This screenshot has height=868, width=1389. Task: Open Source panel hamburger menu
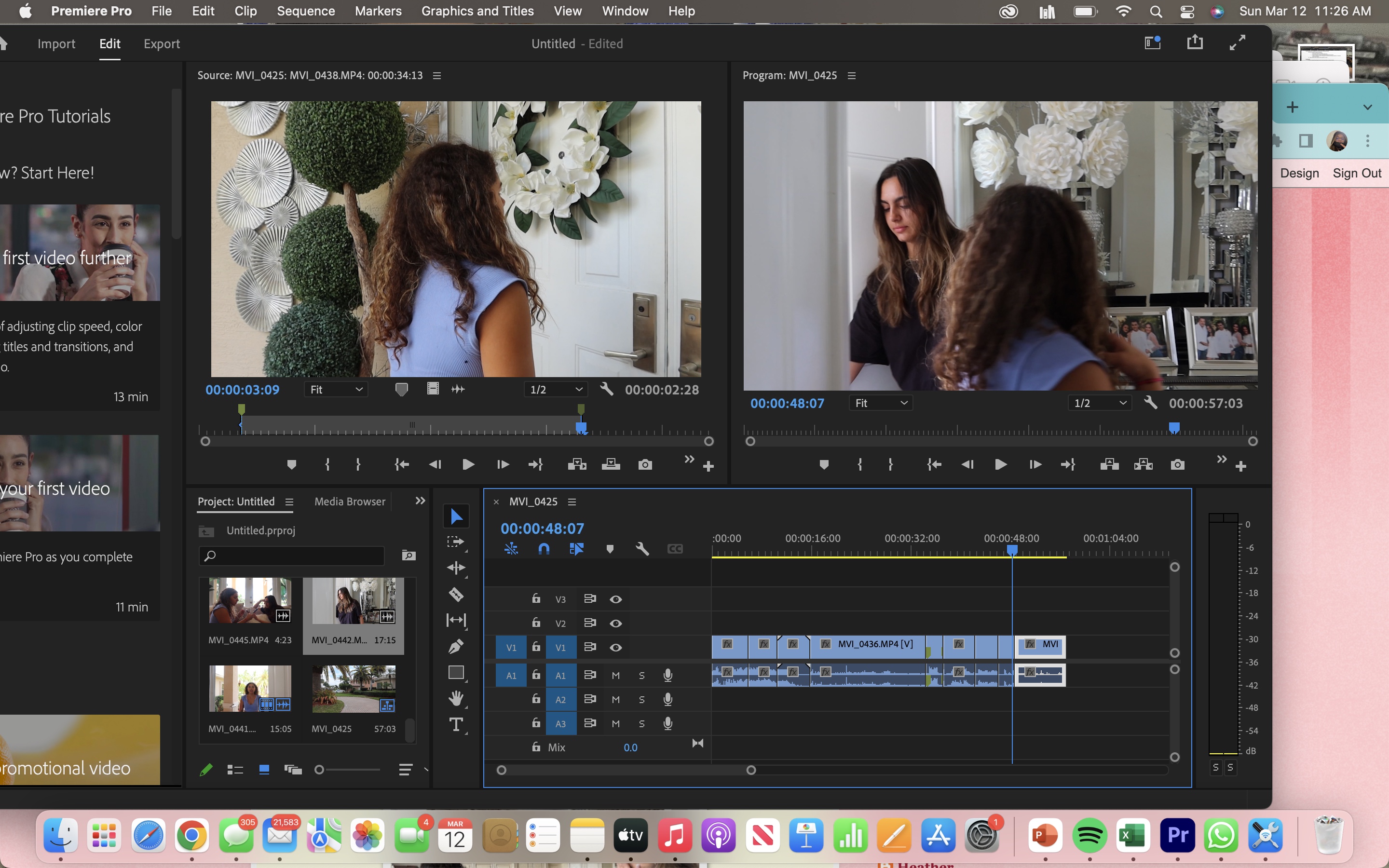pyautogui.click(x=437, y=76)
